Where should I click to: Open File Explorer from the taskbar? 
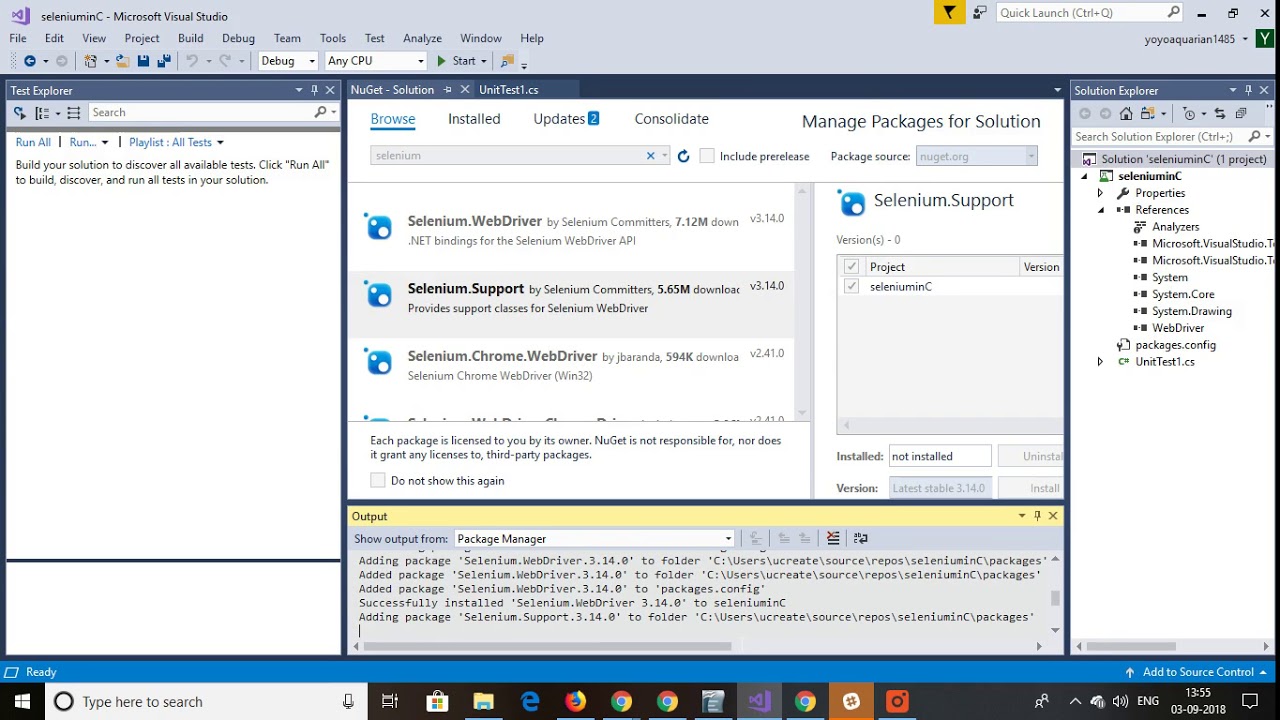[x=483, y=701]
